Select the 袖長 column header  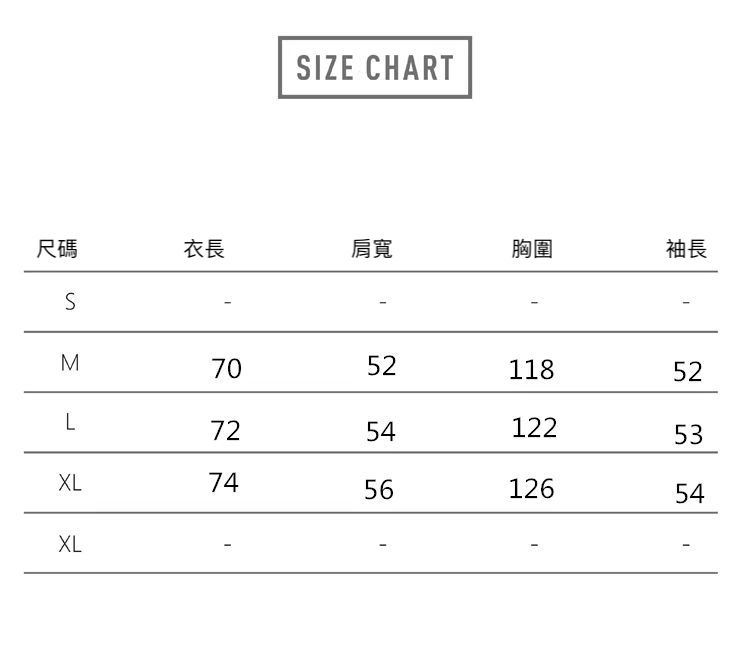tap(686, 249)
